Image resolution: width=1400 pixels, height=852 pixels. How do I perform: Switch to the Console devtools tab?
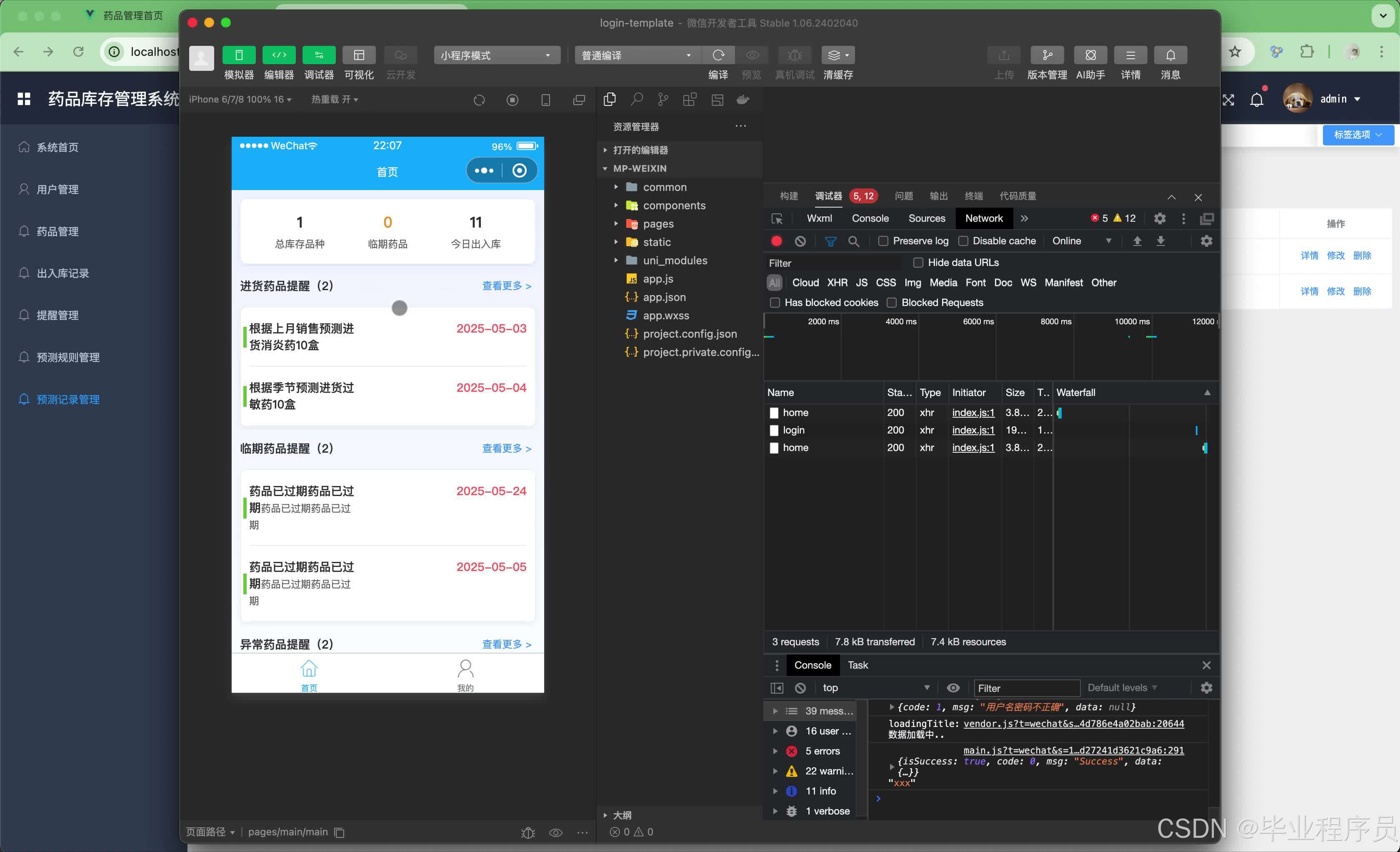click(x=870, y=218)
